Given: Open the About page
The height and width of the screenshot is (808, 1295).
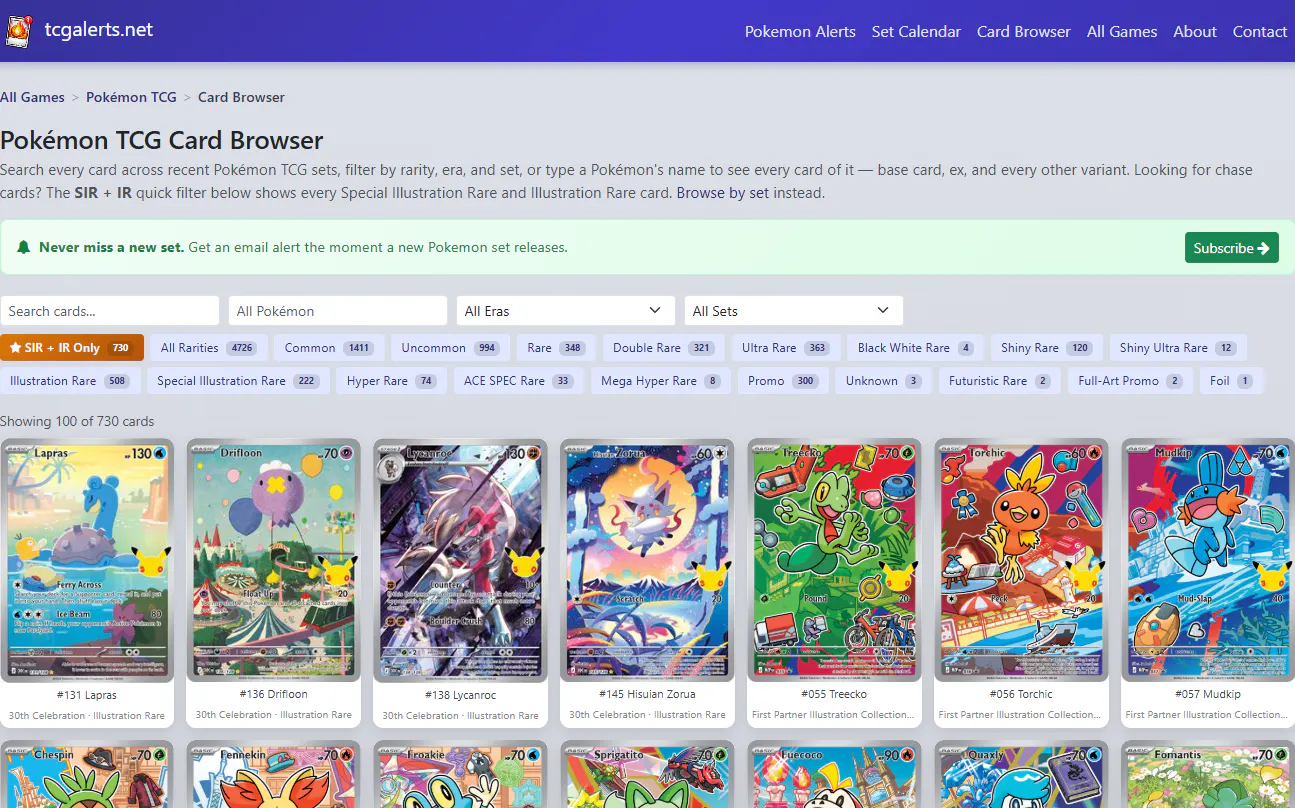Looking at the screenshot, I should point(1195,31).
